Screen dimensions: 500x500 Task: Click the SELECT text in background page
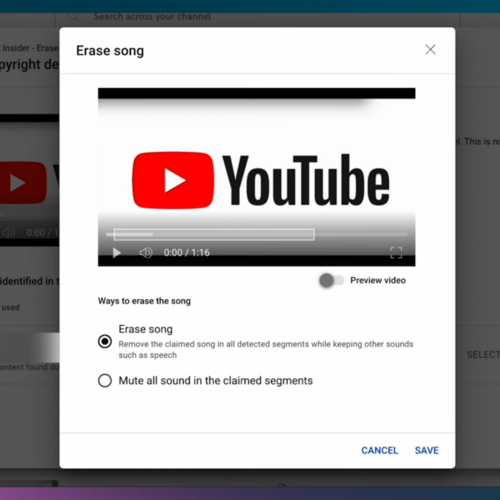click(x=483, y=355)
